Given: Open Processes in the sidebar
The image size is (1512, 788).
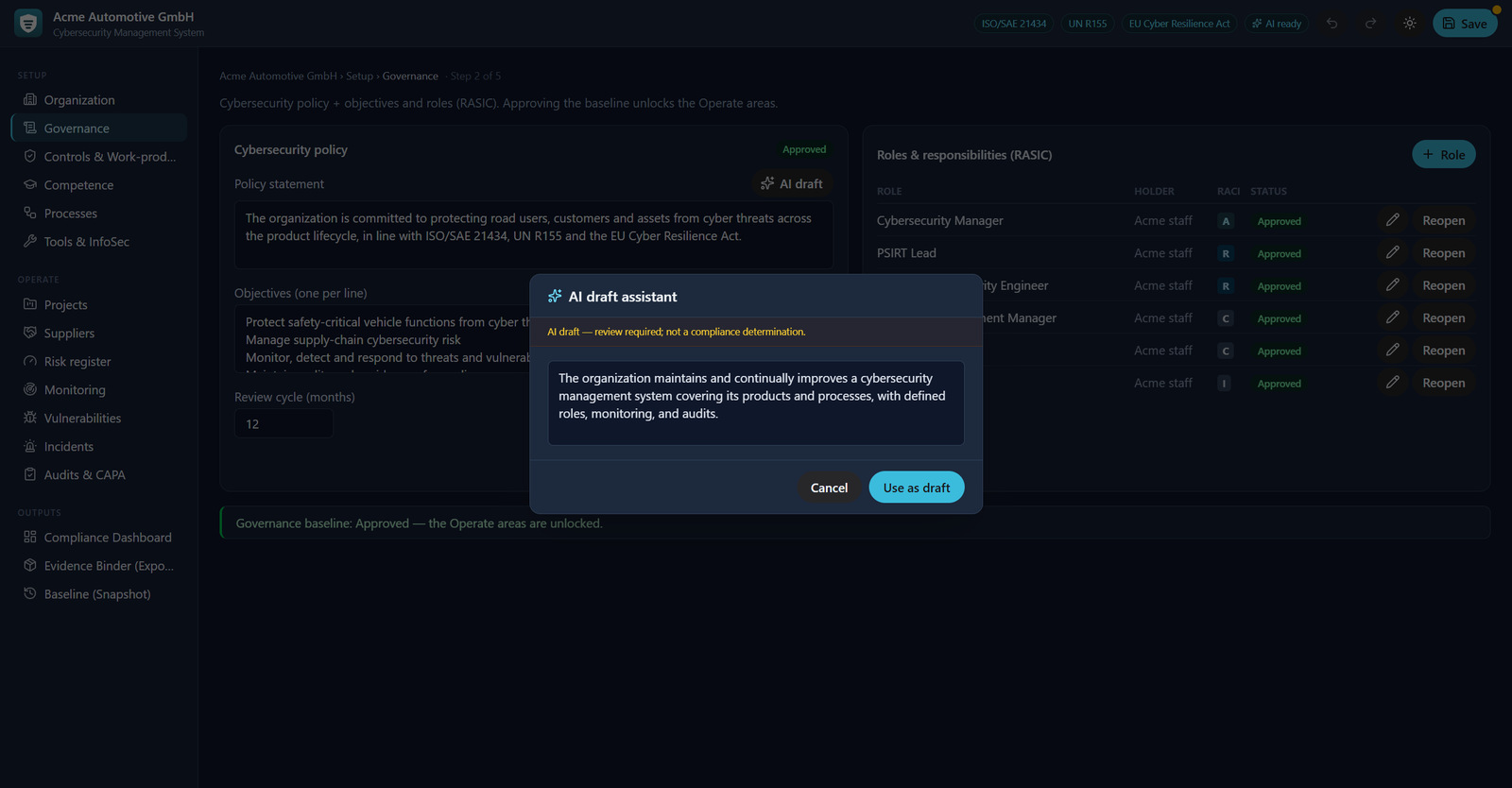Looking at the screenshot, I should tap(99, 214).
